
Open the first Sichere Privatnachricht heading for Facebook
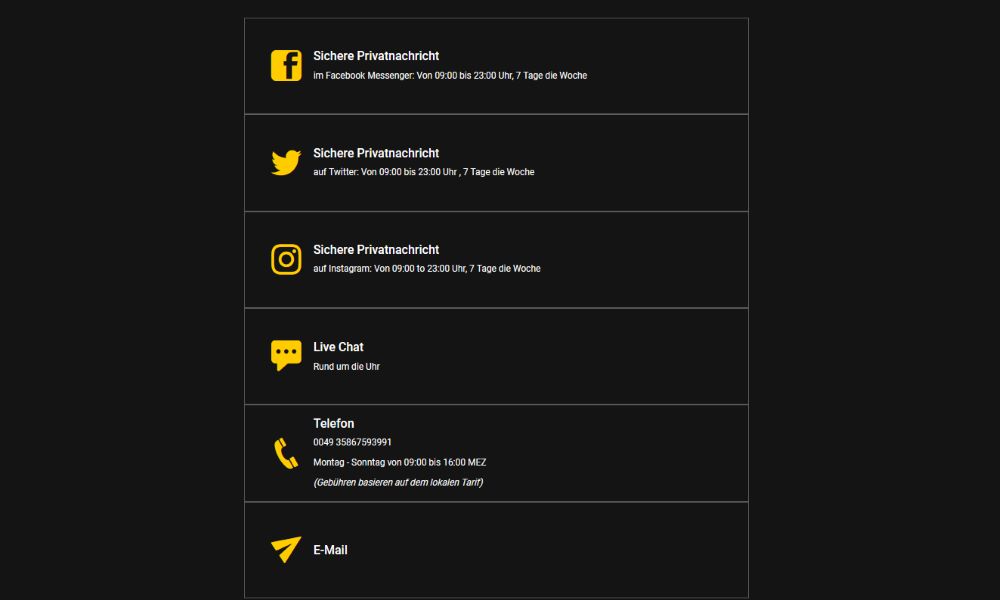376,56
